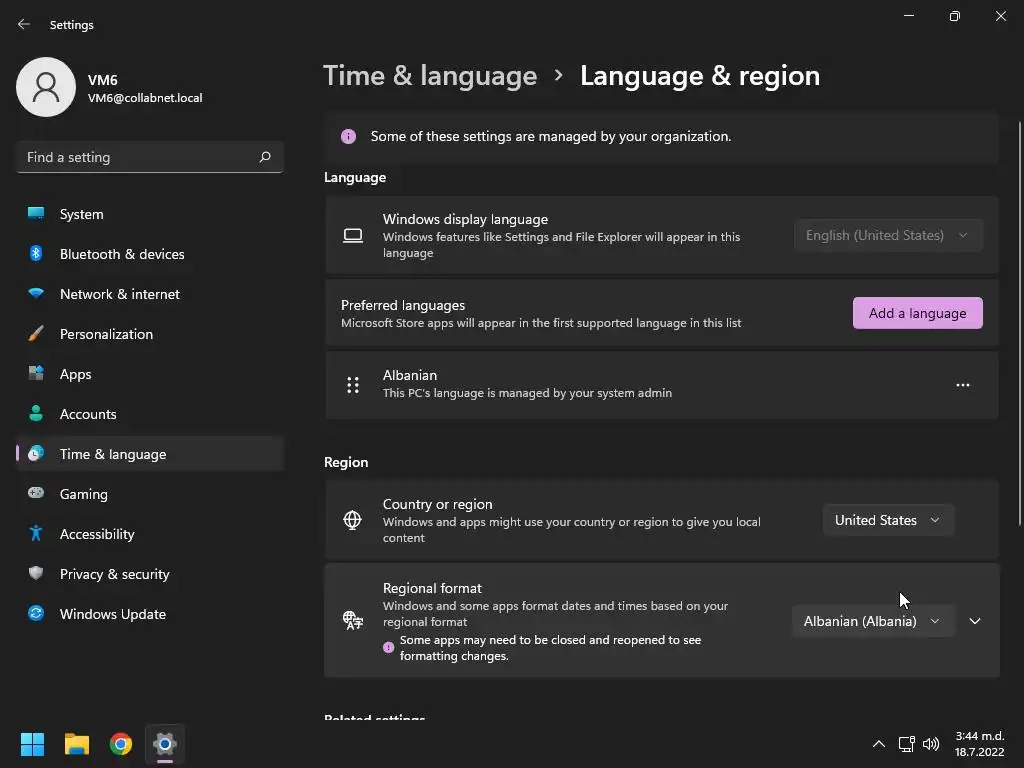Click the Find a setting search box

tap(138, 157)
